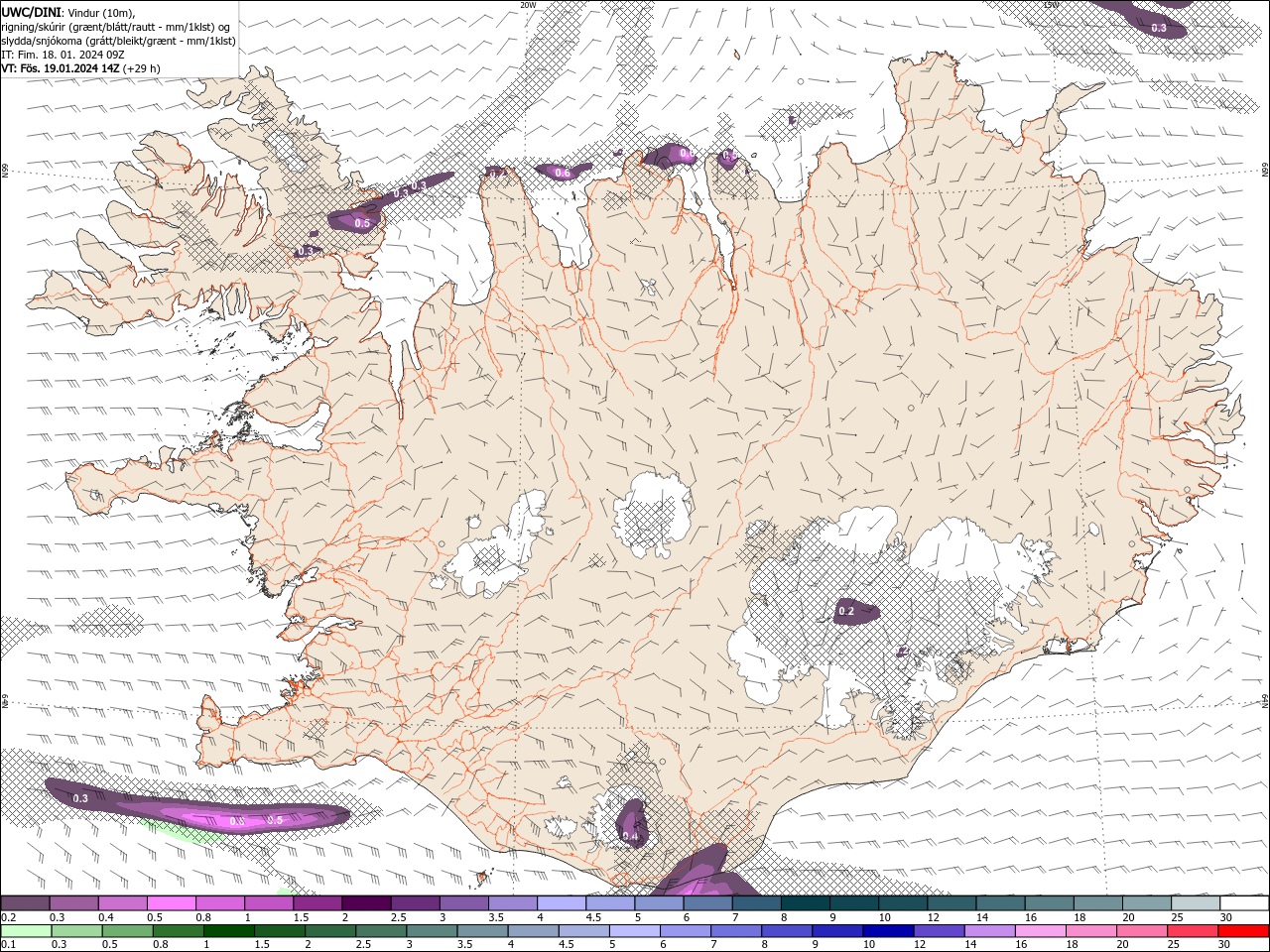Click the 0.3 contour label in top-right purple patch
The height and width of the screenshot is (952, 1270).
[x=1159, y=28]
